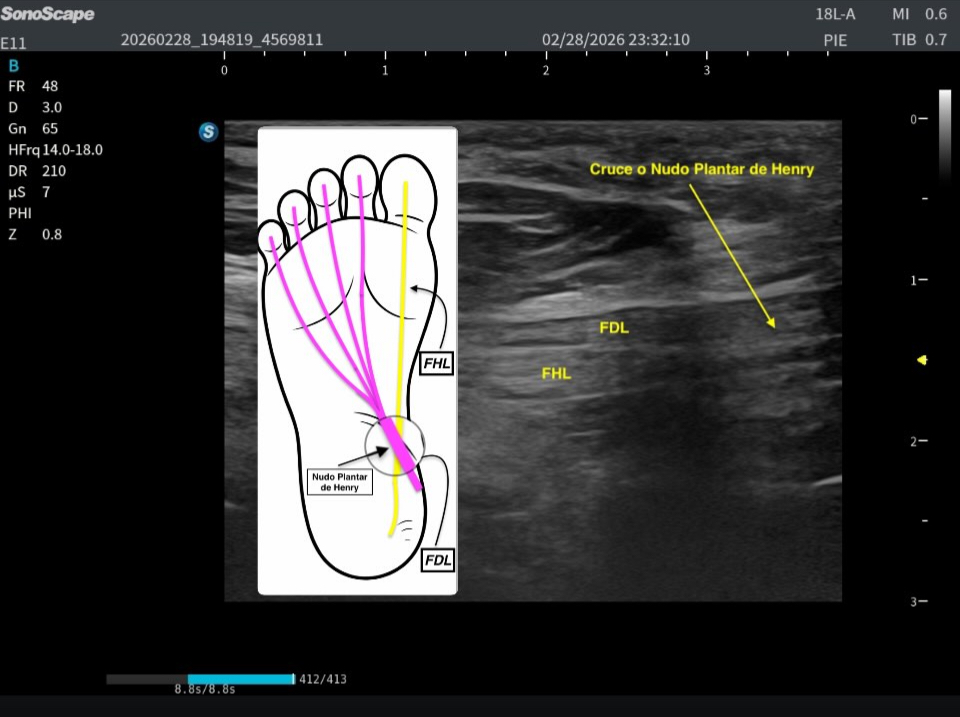Select the DR 210 dynamic range parameter
The image size is (960, 717).
37,171
